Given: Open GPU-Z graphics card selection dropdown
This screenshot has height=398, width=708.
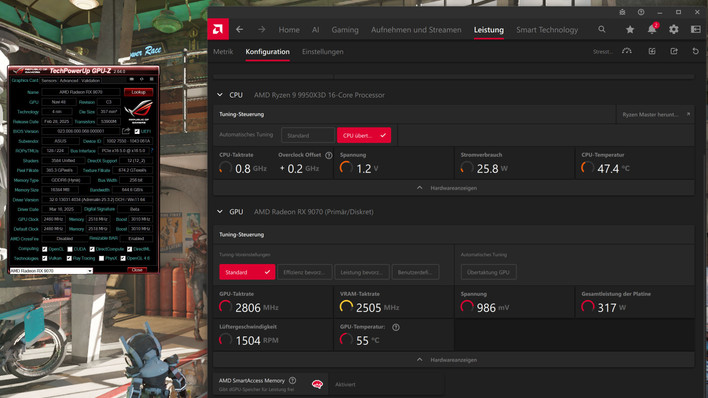Looking at the screenshot, I should (51, 271).
